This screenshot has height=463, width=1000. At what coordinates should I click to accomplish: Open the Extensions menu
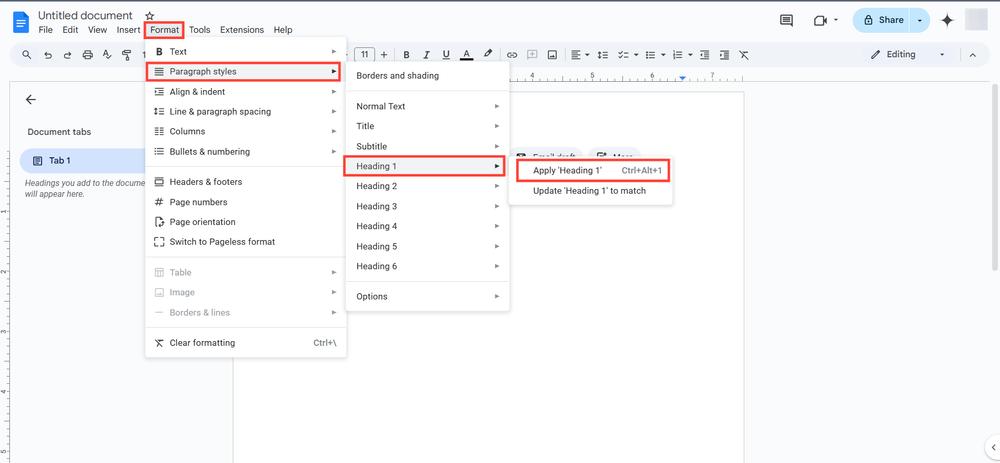pos(242,30)
